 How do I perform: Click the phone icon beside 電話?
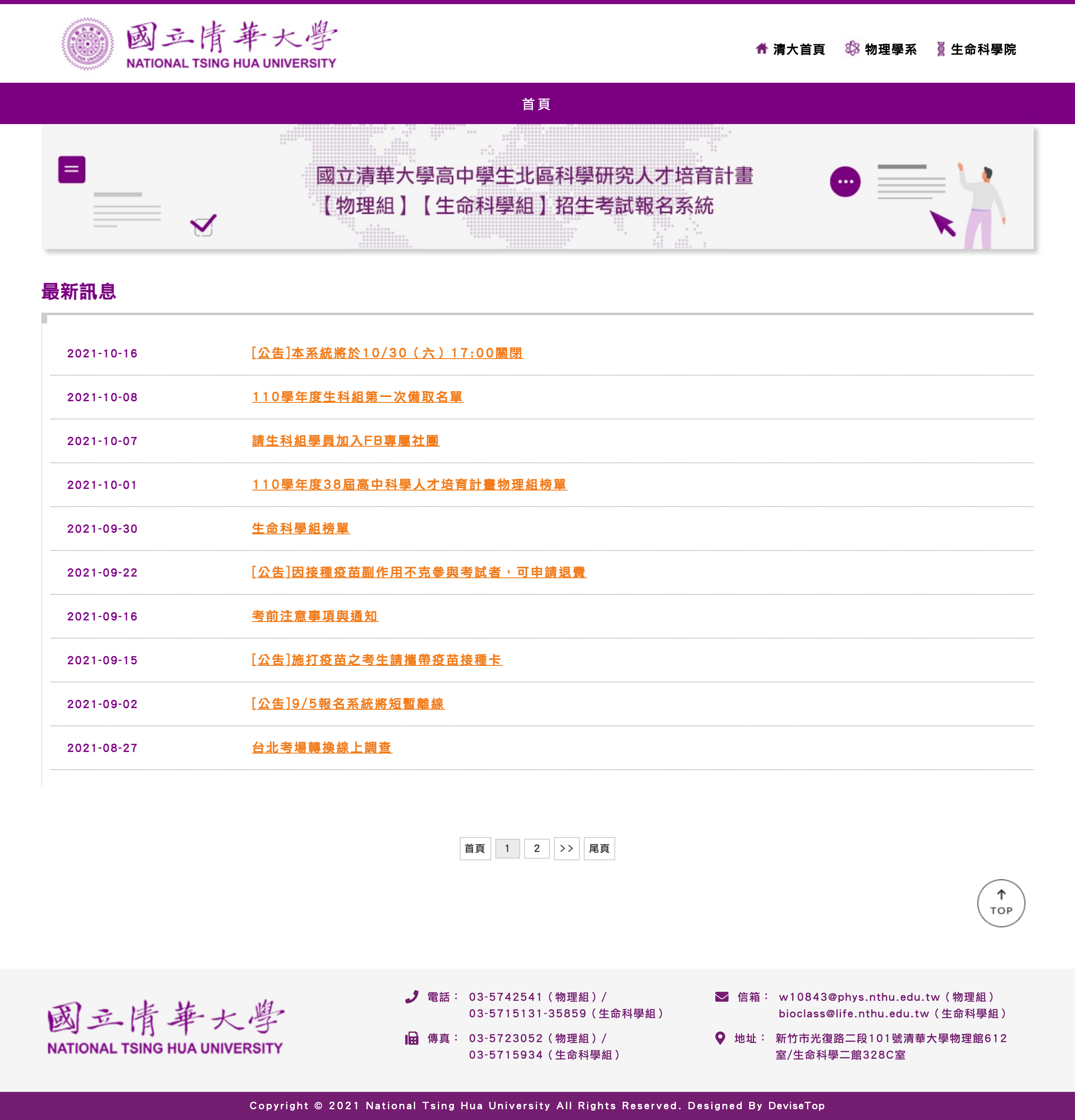411,997
